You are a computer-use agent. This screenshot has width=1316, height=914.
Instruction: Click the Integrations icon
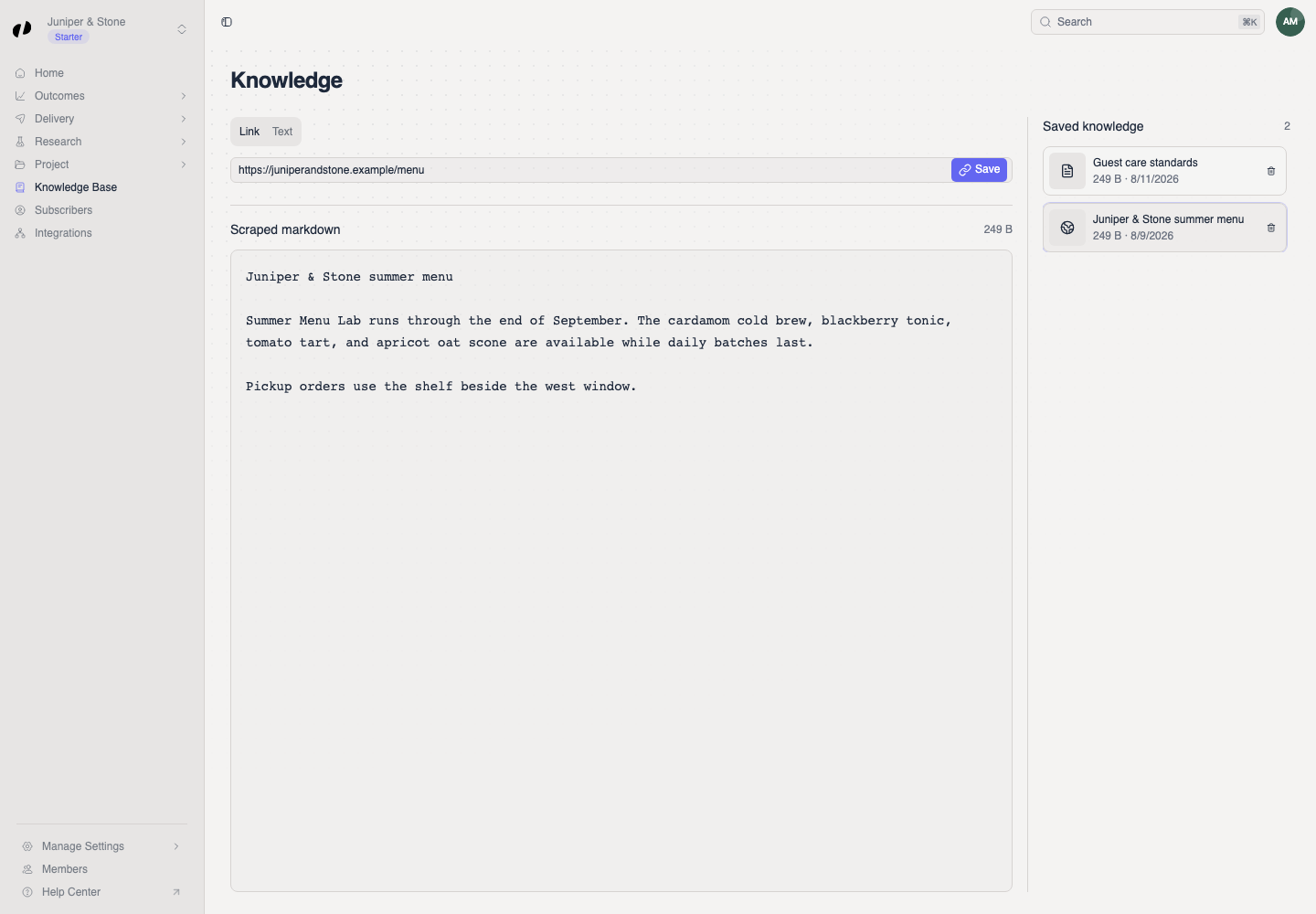pyautogui.click(x=20, y=233)
